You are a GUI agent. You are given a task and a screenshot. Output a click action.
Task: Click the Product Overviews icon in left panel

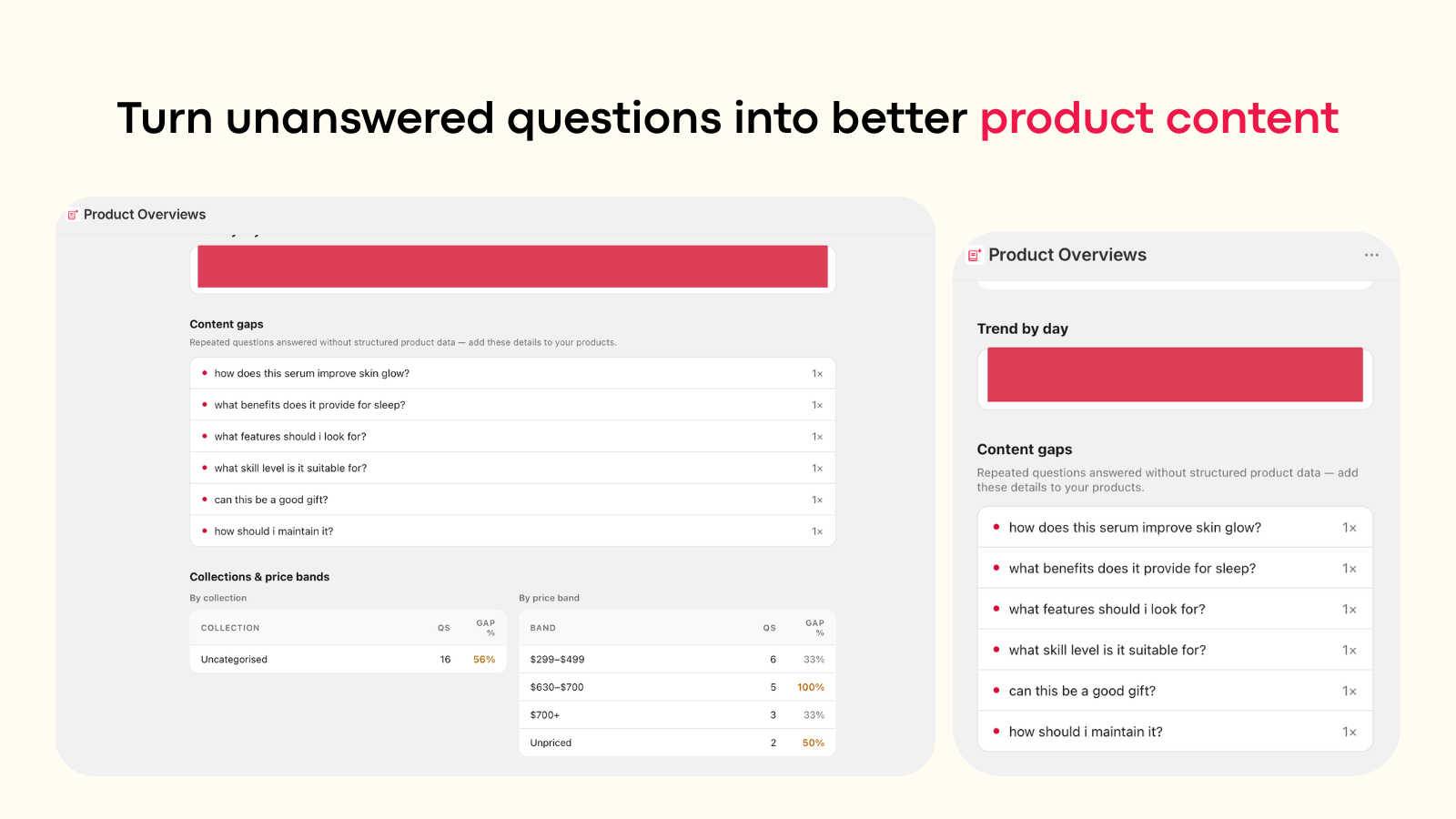73,215
